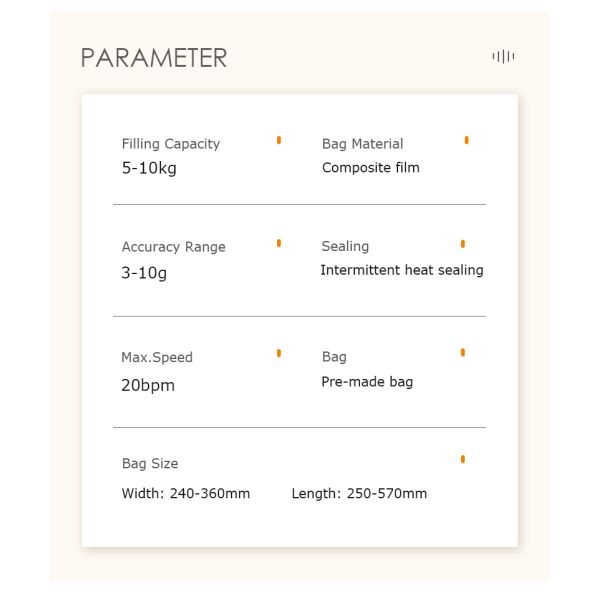Select the orange marker next to Accuracy Range
Screen dimensions: 600x600
(x=279, y=243)
